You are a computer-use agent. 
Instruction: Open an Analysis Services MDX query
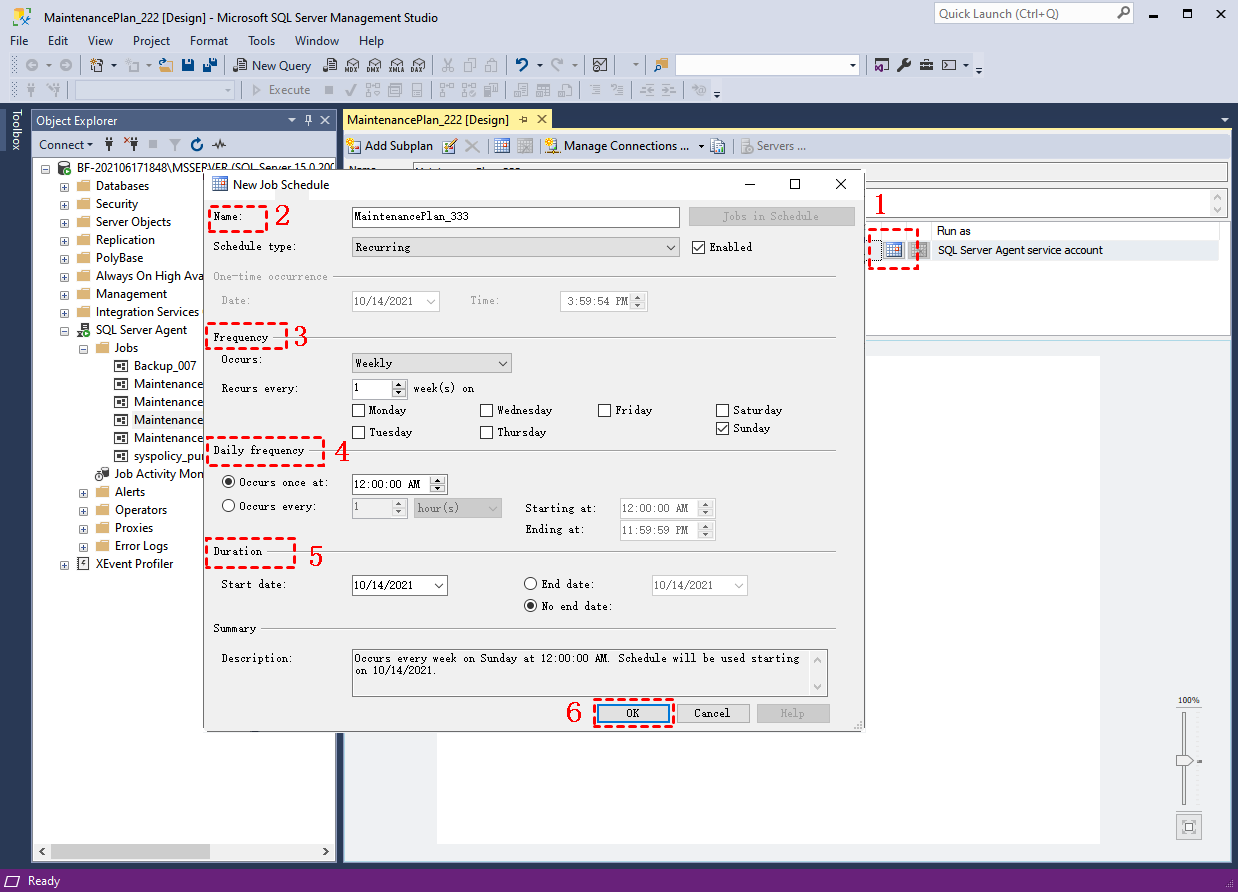click(351, 65)
